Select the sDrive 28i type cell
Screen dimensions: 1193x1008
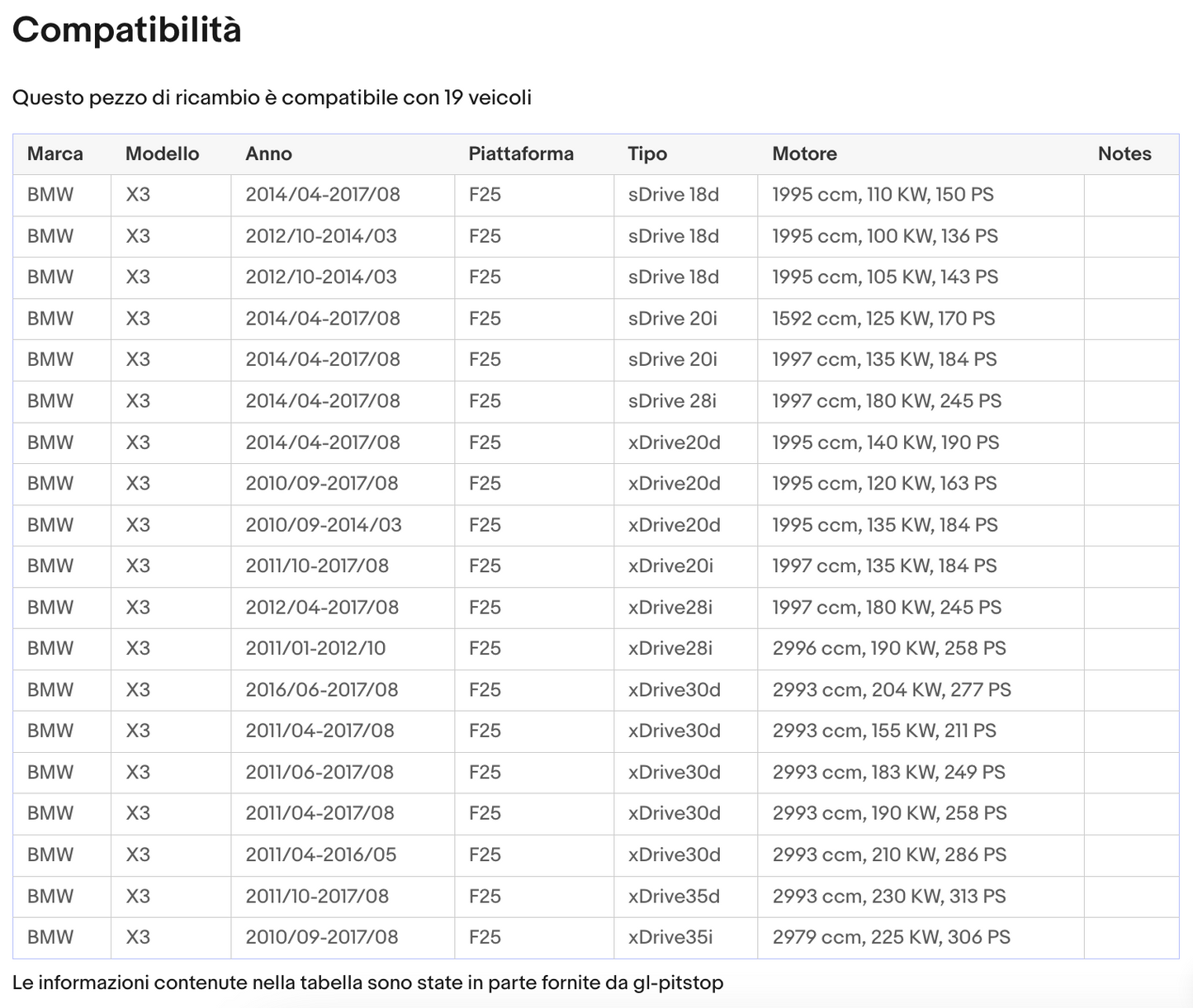(672, 401)
